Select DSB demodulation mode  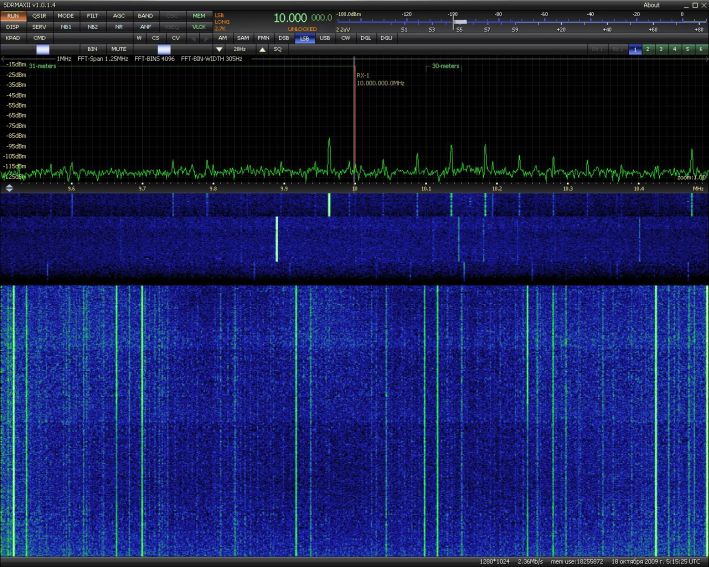(284, 38)
